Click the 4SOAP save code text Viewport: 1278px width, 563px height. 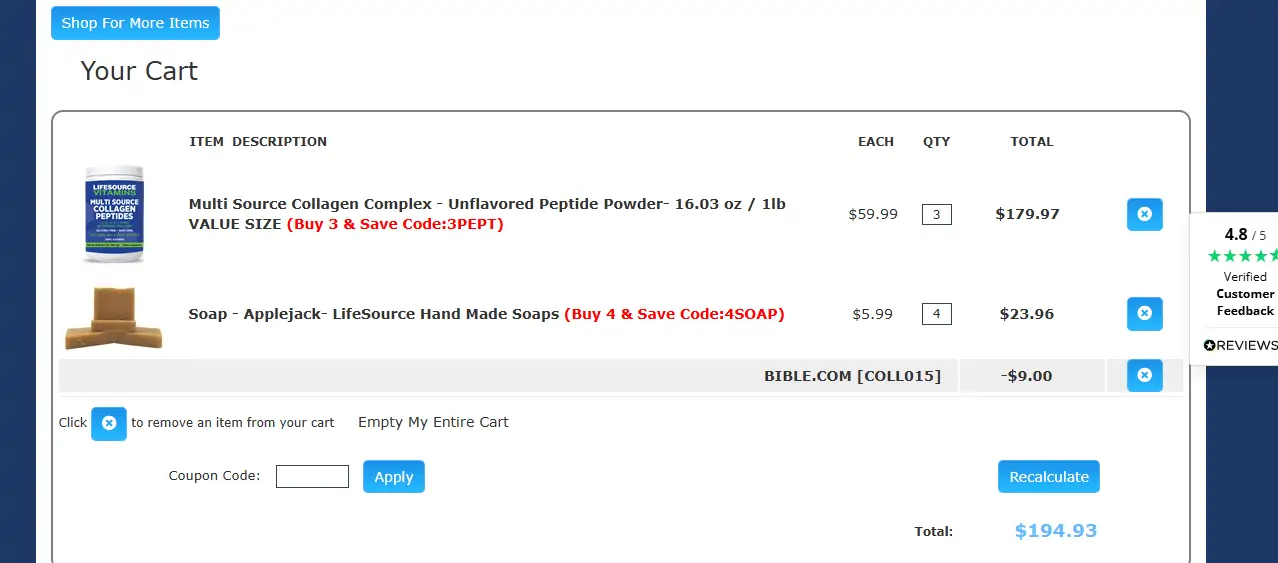tap(674, 314)
